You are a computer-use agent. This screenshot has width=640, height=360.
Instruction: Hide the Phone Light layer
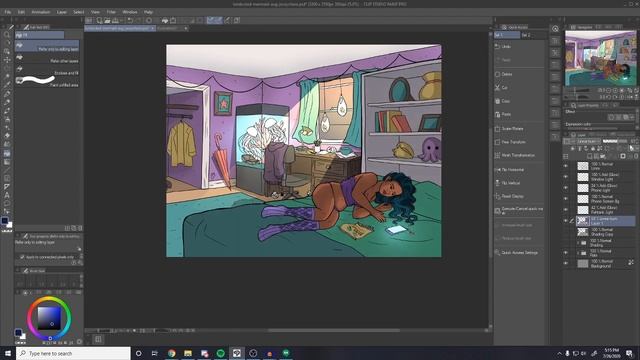(x=566, y=188)
